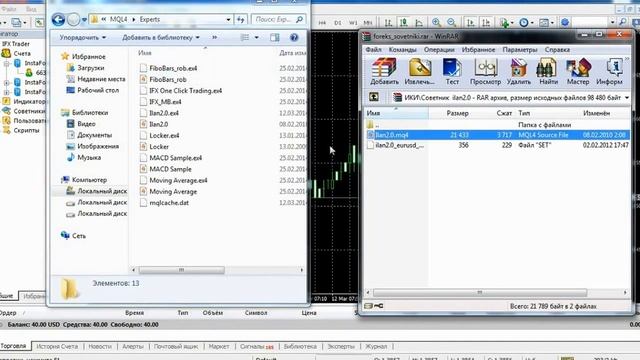This screenshot has height=360, width=640.
Task: Switch to История Счета terminal tab
Action: pos(57,346)
